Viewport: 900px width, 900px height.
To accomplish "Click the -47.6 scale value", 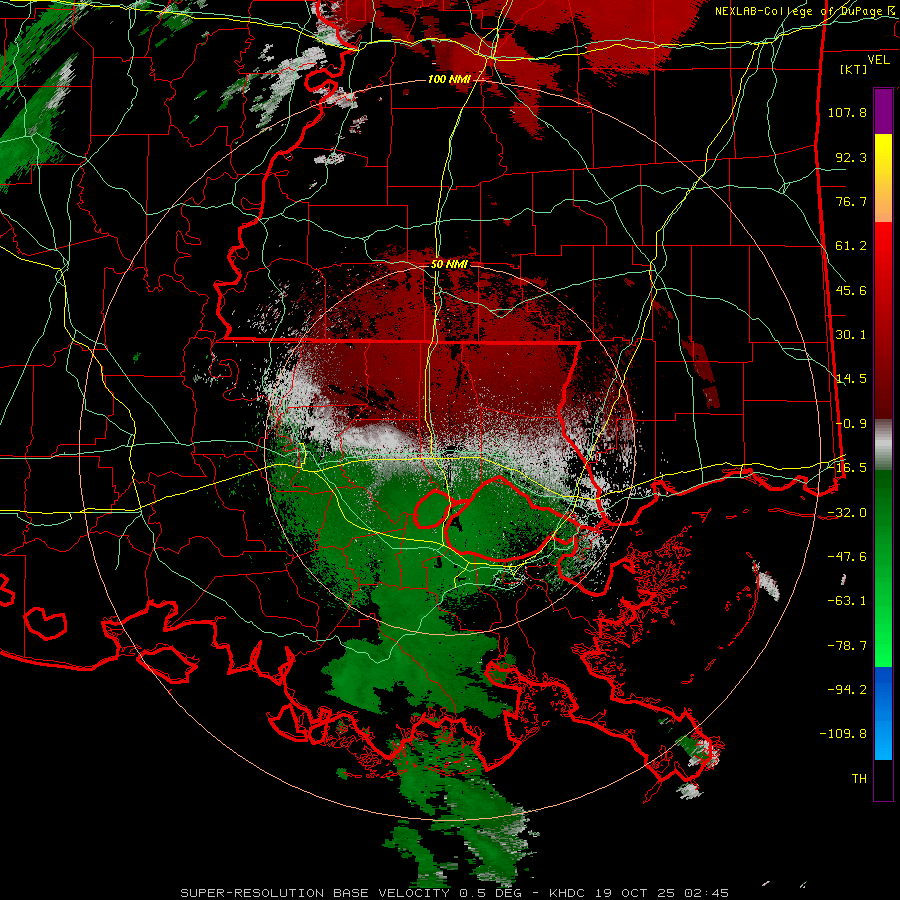I will [847, 557].
